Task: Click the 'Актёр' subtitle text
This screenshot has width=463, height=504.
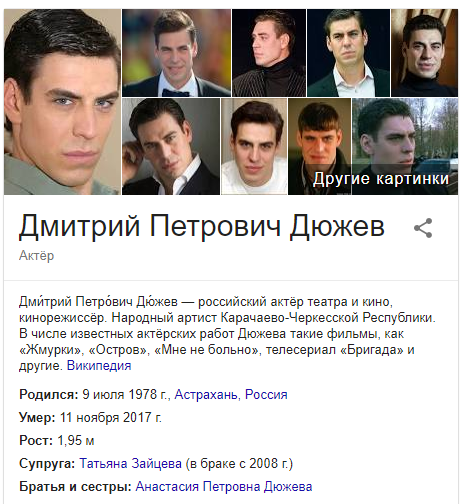Action: pos(36,256)
